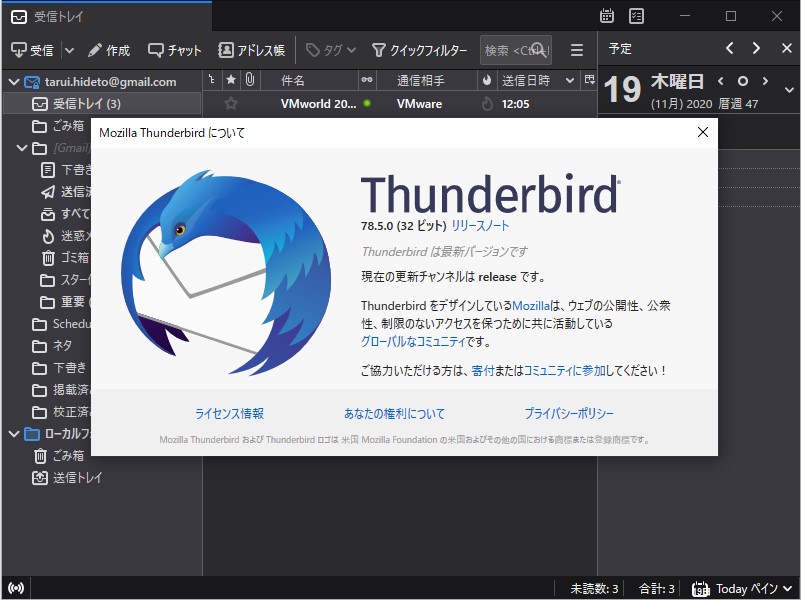Toggle the attachment column header in message list
This screenshot has width=801, height=600.
pyautogui.click(x=250, y=80)
